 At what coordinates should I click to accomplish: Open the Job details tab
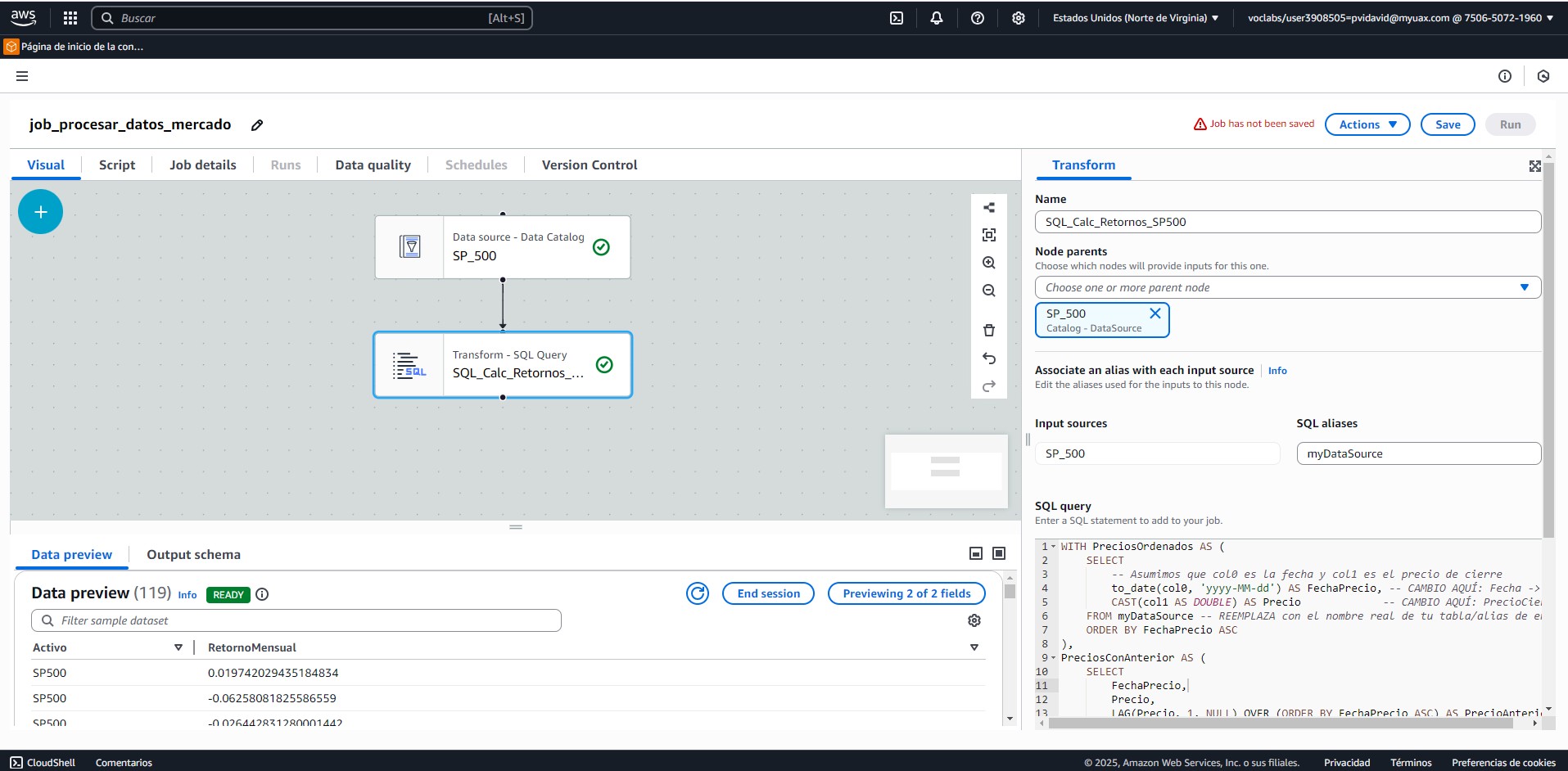203,165
